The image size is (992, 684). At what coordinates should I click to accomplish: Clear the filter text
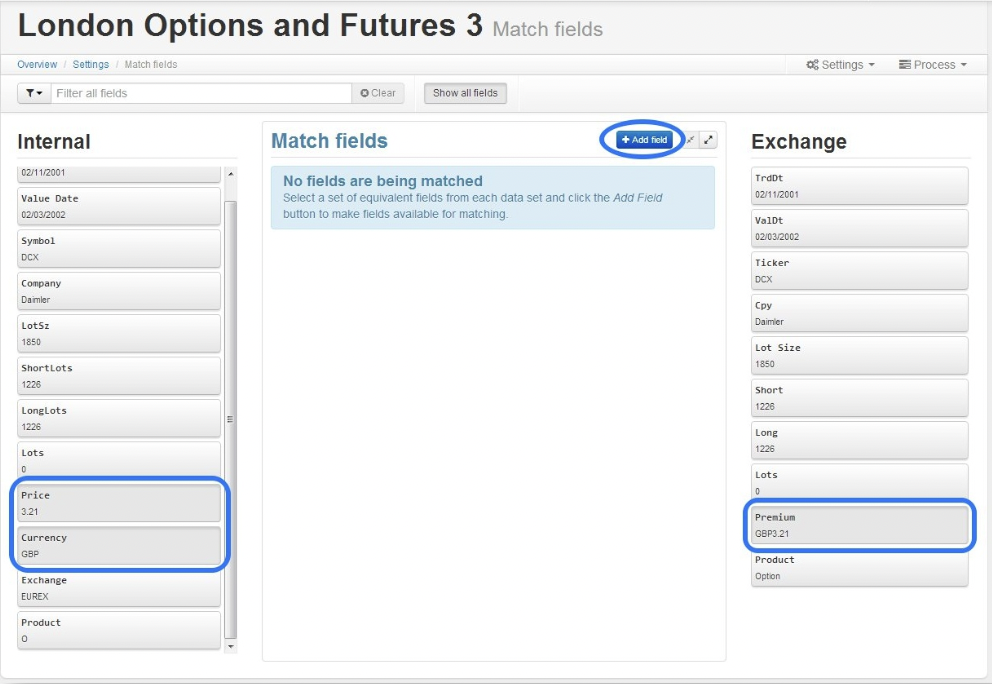(378, 93)
